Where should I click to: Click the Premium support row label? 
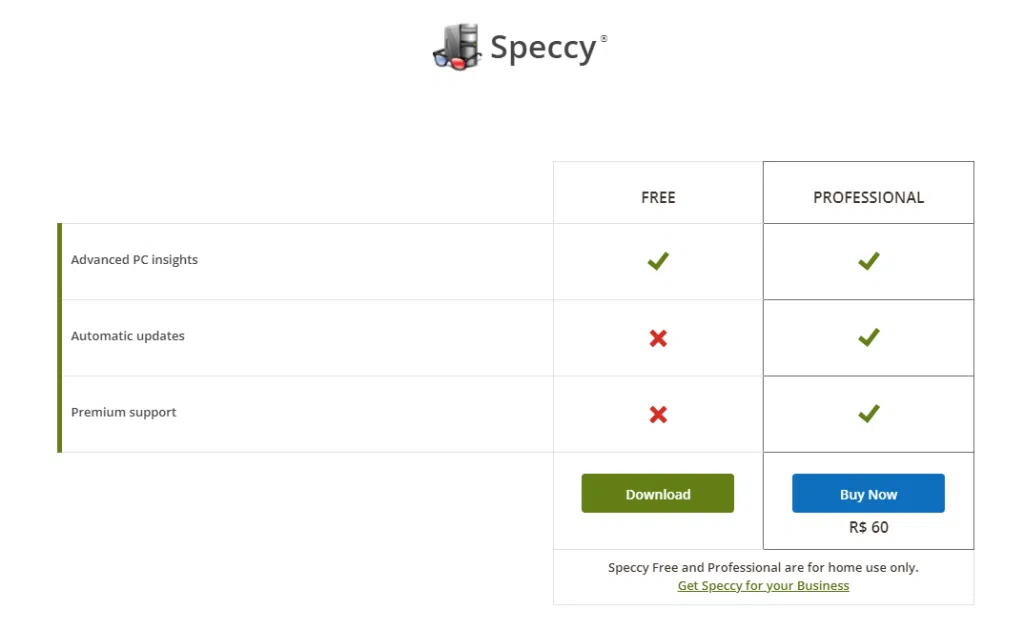click(x=123, y=412)
